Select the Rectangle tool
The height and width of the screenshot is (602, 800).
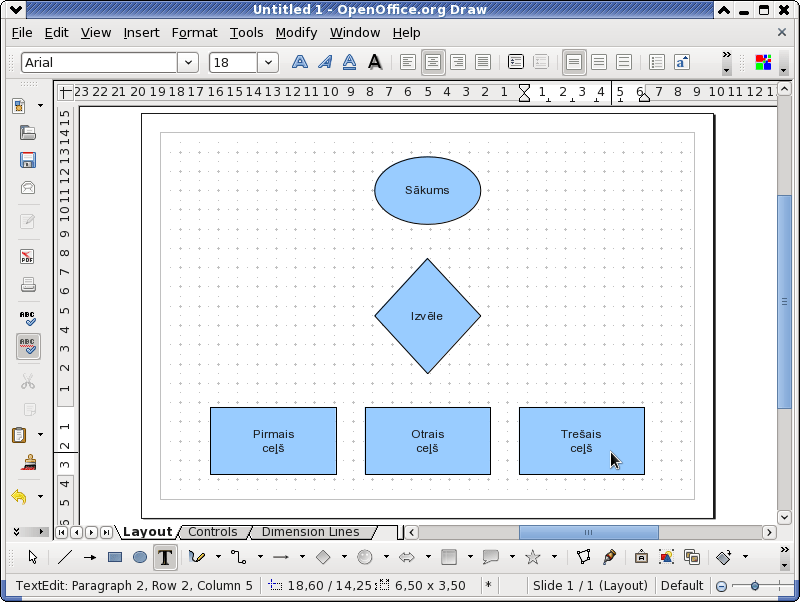pyautogui.click(x=115, y=557)
